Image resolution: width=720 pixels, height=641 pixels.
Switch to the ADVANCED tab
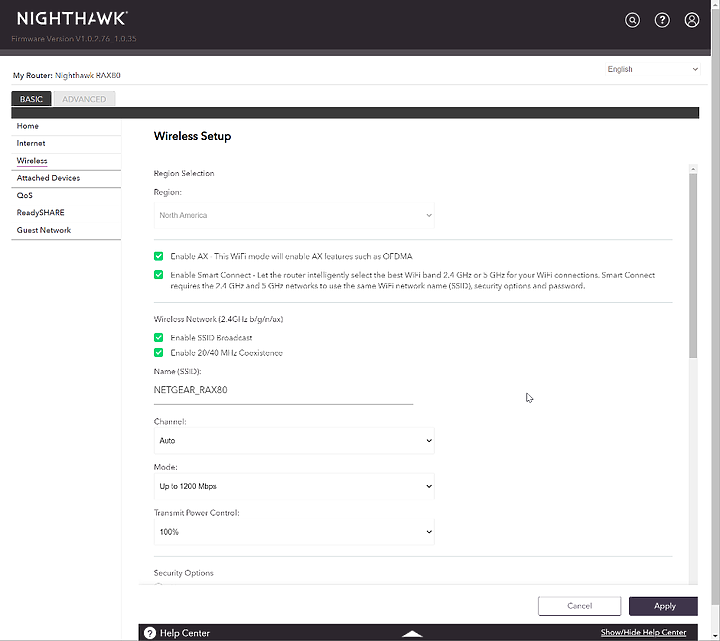(x=84, y=99)
